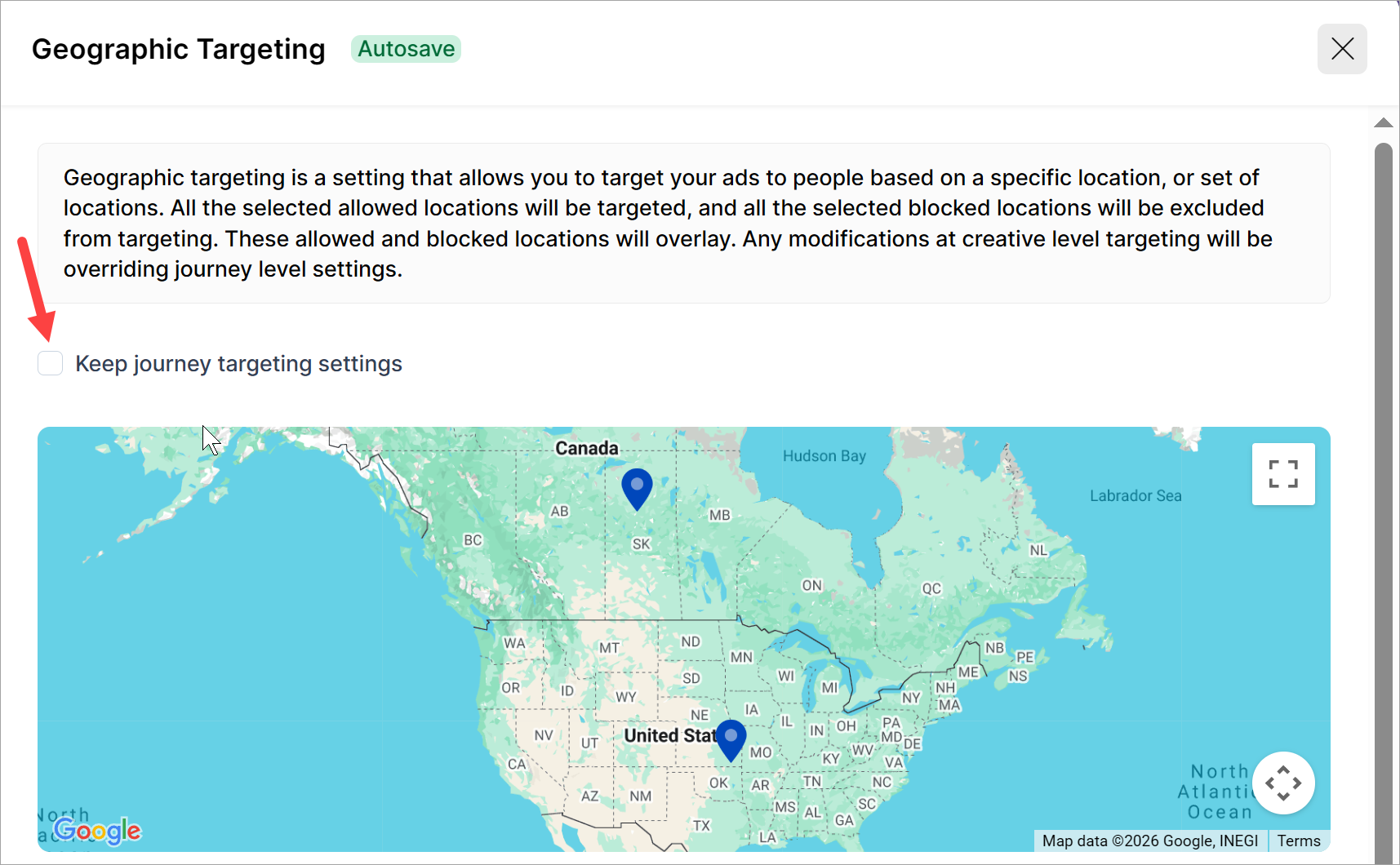Viewport: 1400px width, 865px height.
Task: Click the QC province label on map
Action: (x=931, y=588)
